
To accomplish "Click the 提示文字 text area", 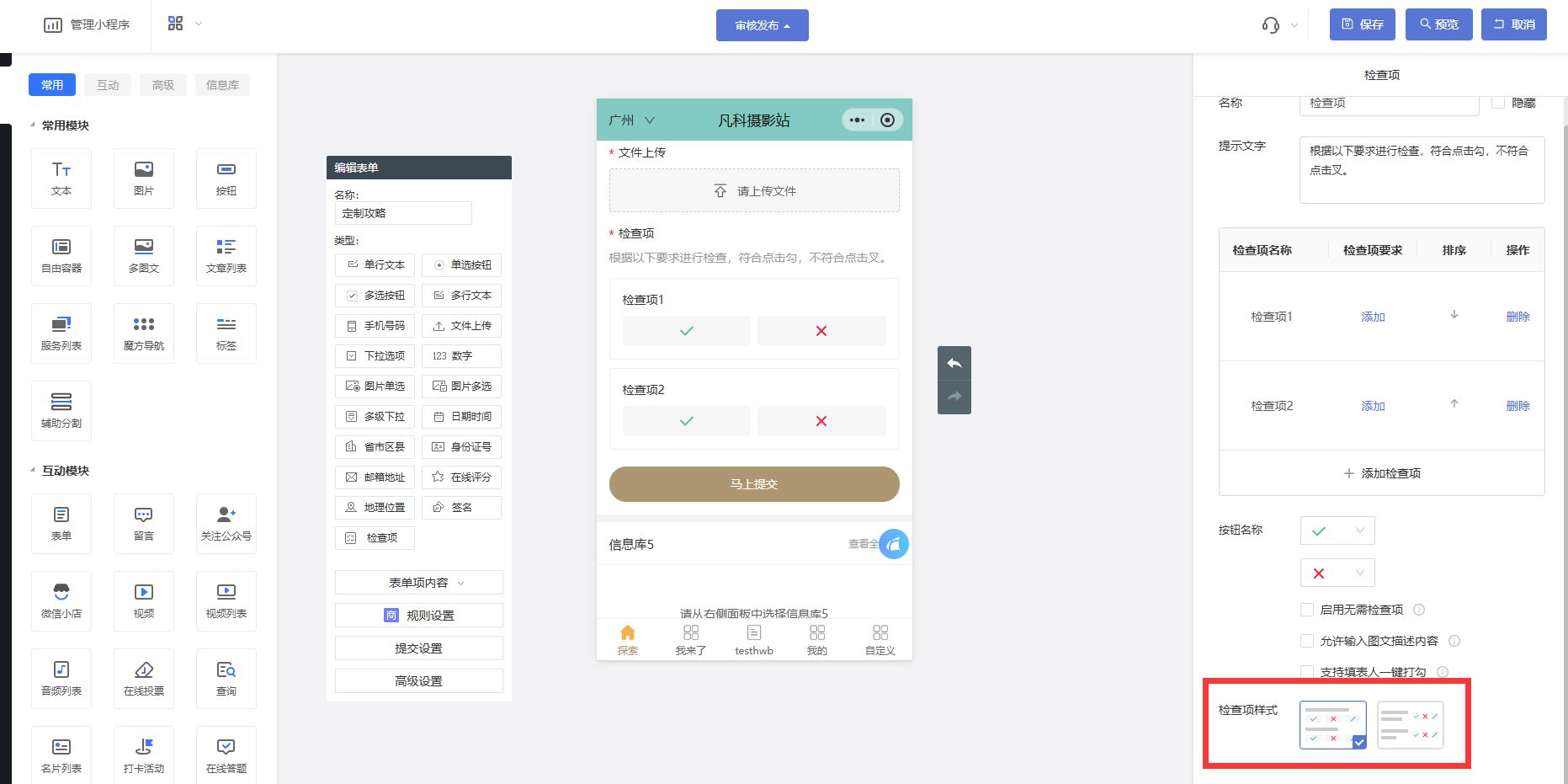I will point(1422,170).
